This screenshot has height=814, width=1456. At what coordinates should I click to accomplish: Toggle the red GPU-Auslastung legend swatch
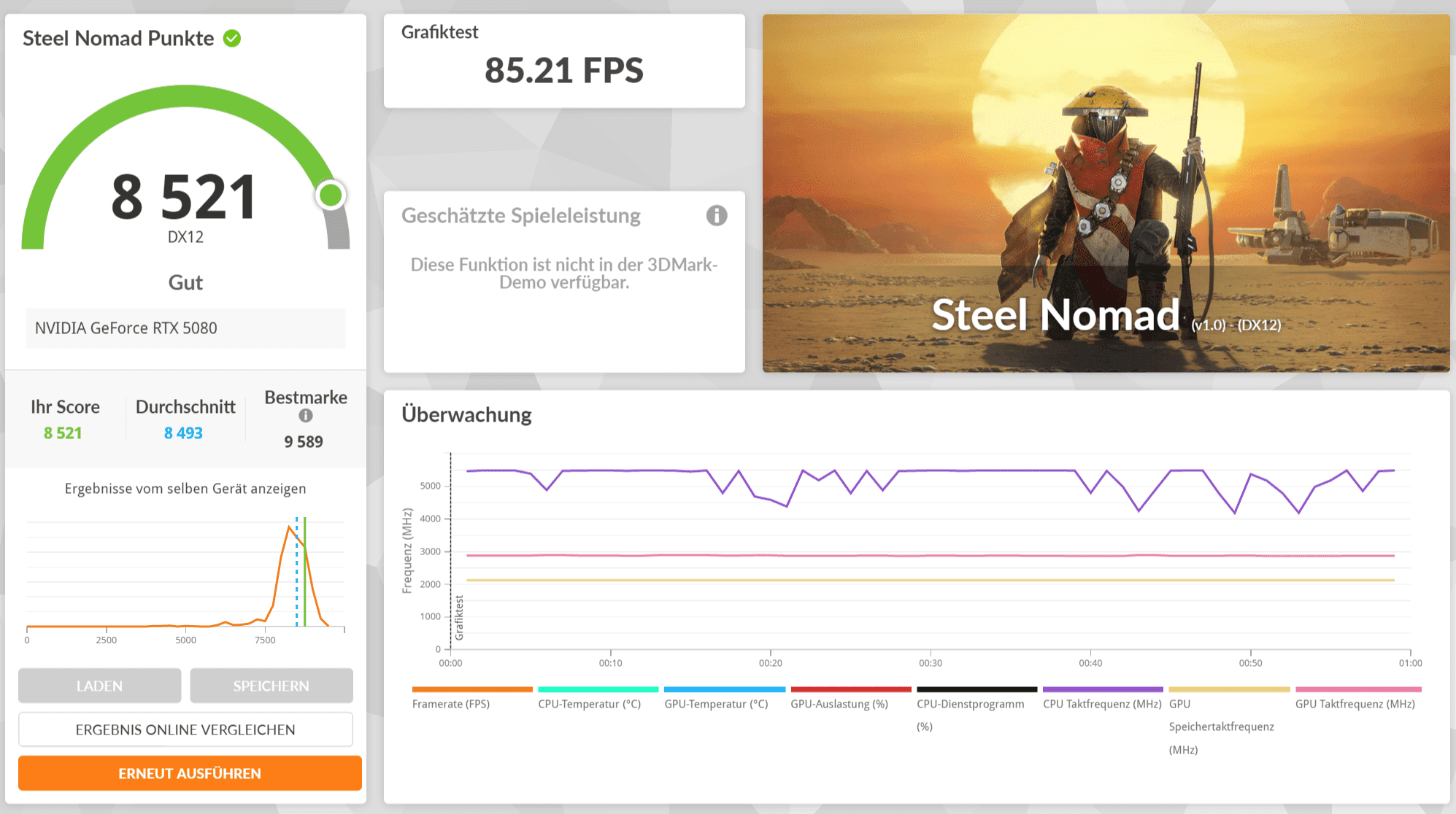tap(850, 689)
